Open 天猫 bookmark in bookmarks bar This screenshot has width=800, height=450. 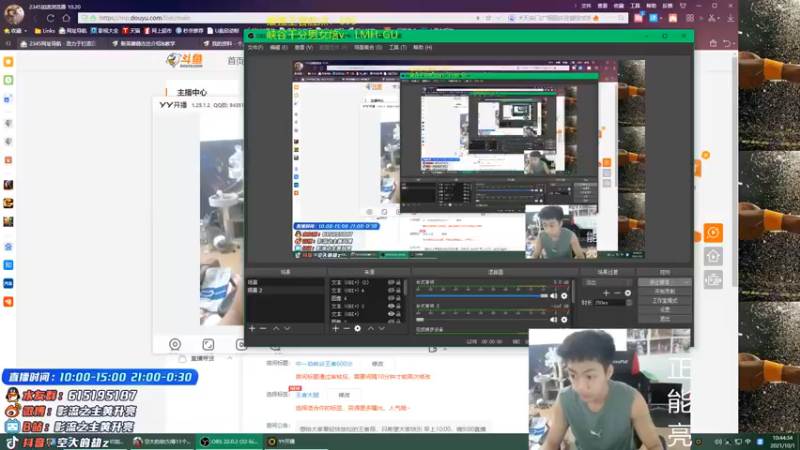pos(131,31)
